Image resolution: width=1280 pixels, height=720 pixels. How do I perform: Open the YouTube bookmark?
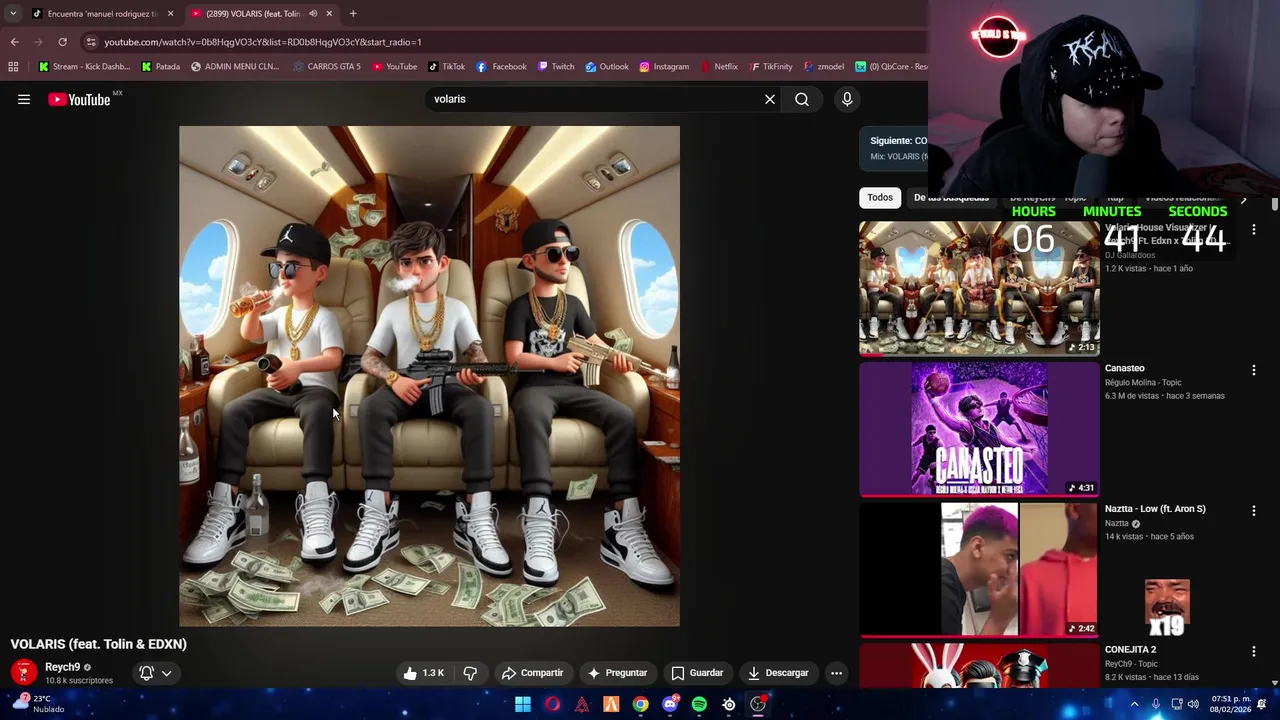point(394,67)
